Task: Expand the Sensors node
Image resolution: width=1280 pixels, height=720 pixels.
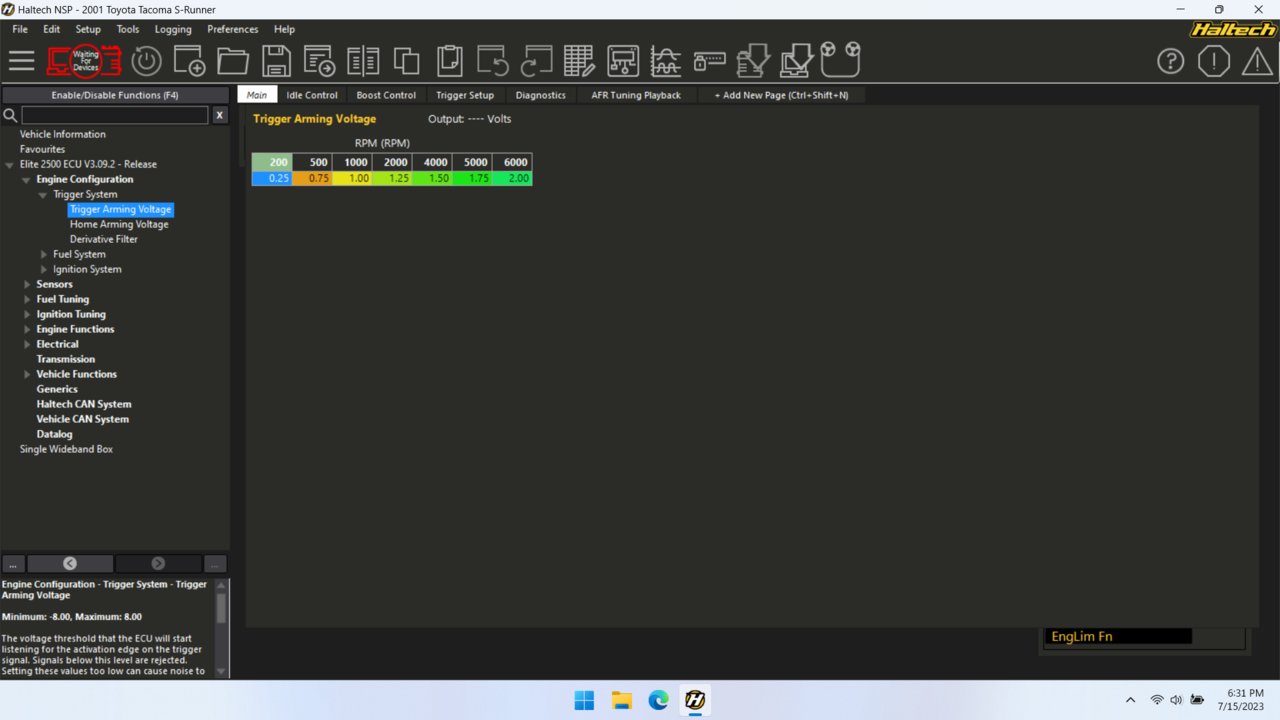Action: pos(26,284)
